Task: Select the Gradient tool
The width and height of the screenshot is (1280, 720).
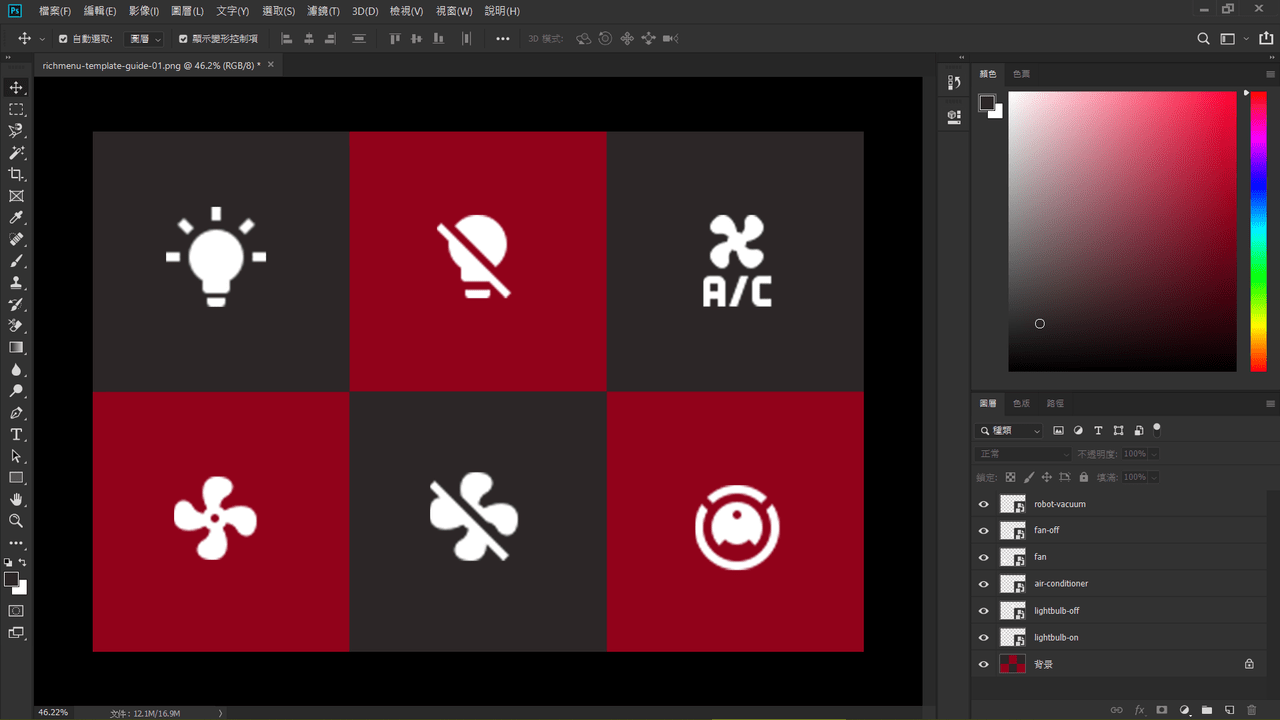Action: click(16, 348)
